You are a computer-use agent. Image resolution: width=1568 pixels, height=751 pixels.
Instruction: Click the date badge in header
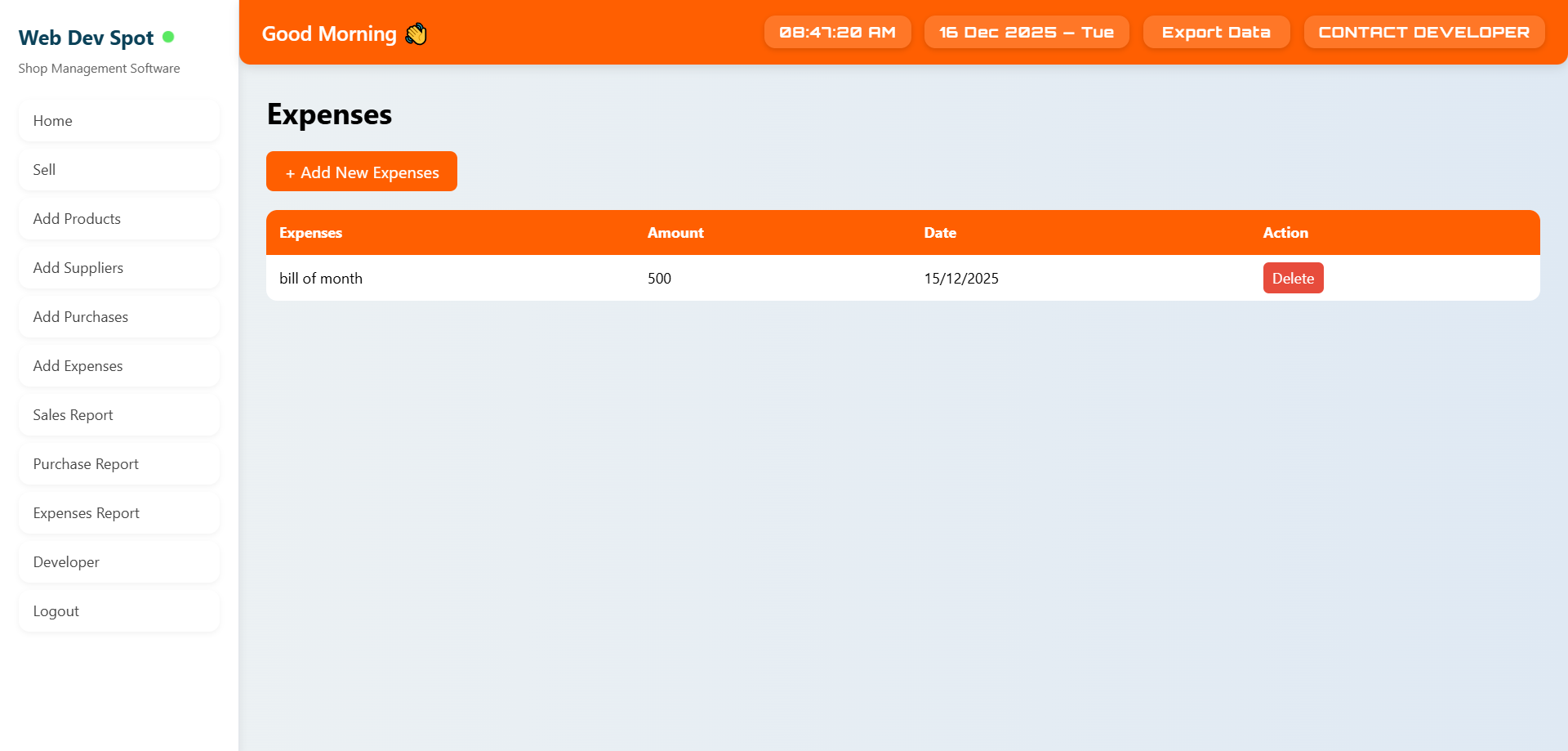1026,33
